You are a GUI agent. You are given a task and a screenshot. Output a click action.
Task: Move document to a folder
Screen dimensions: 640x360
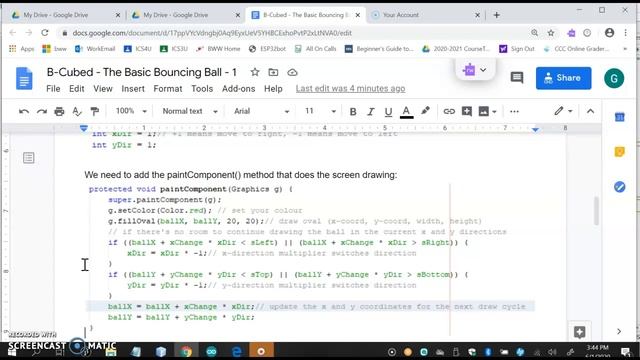pyautogui.click(x=273, y=72)
